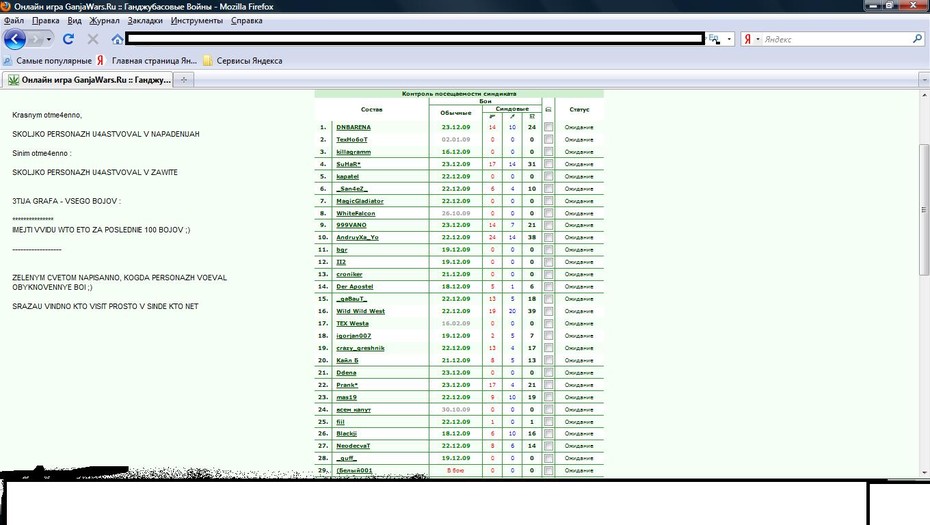Click the grey date 02.01.09

pyautogui.click(x=456, y=139)
